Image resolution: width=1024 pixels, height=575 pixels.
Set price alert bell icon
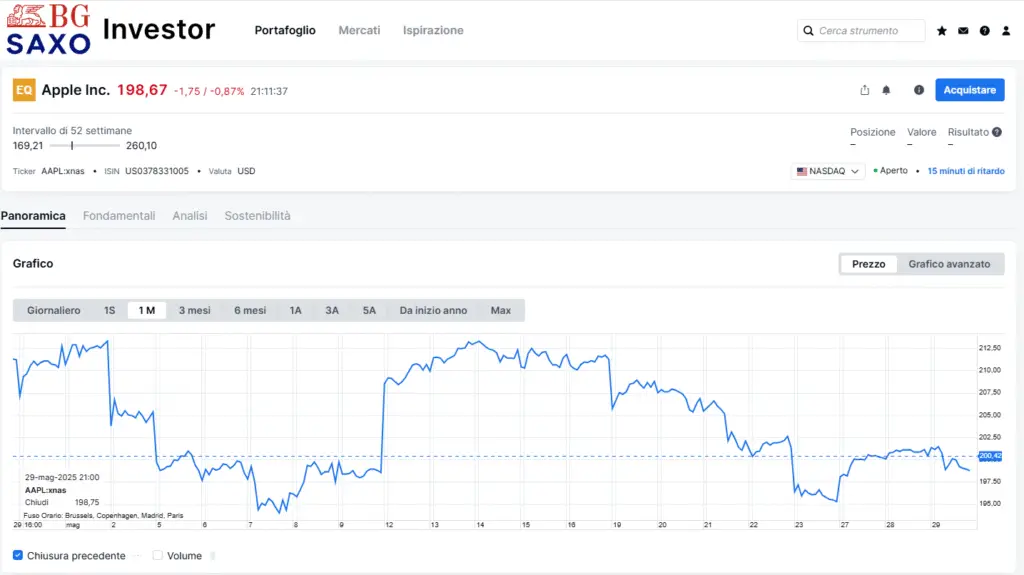point(886,90)
